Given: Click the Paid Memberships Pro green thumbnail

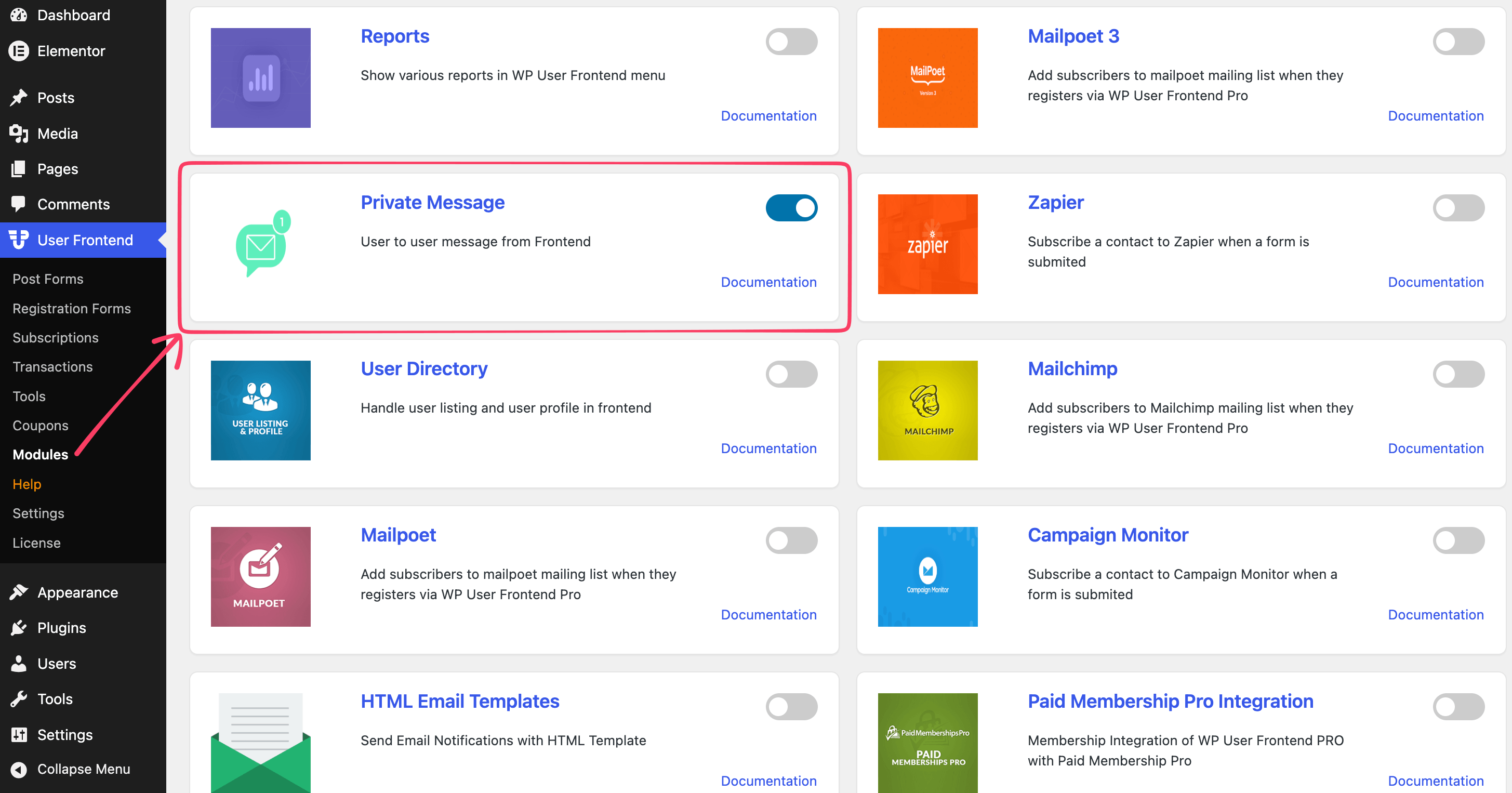Looking at the screenshot, I should click(927, 743).
